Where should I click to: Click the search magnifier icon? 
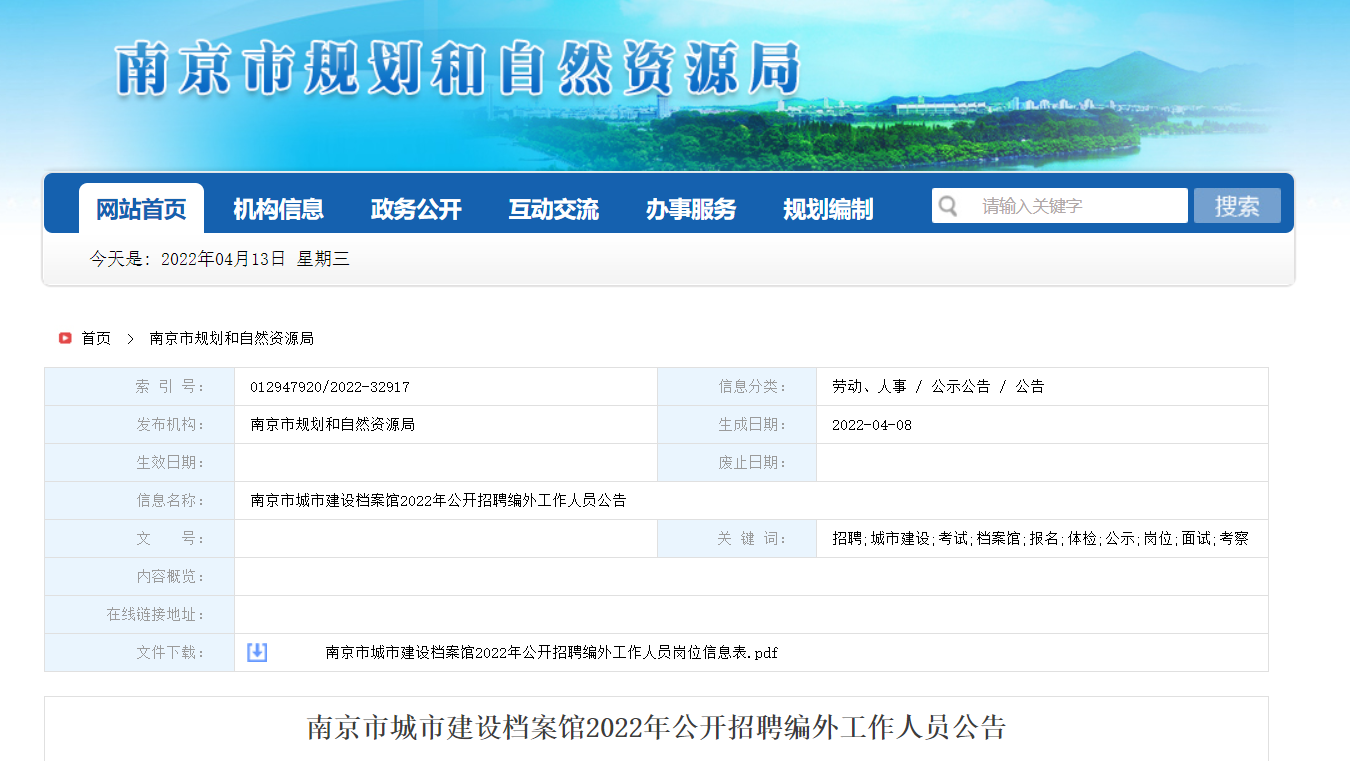pyautogui.click(x=948, y=206)
